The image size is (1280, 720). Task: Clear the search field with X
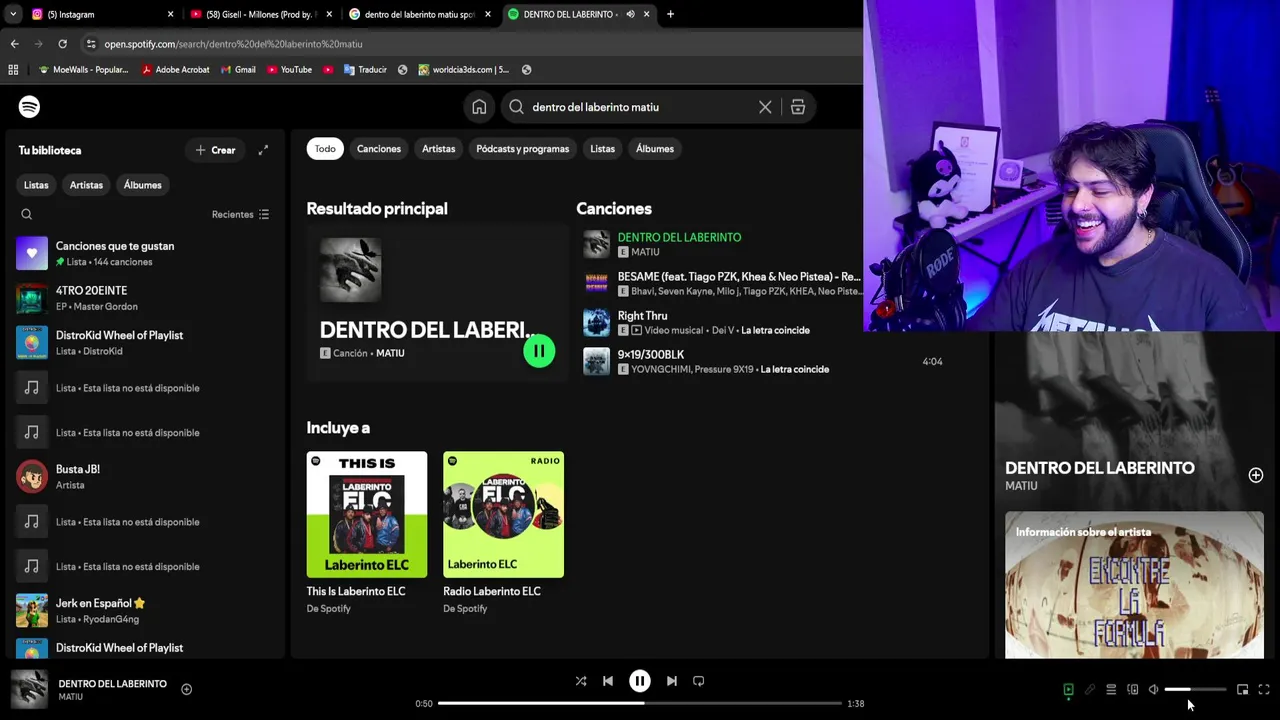[765, 107]
